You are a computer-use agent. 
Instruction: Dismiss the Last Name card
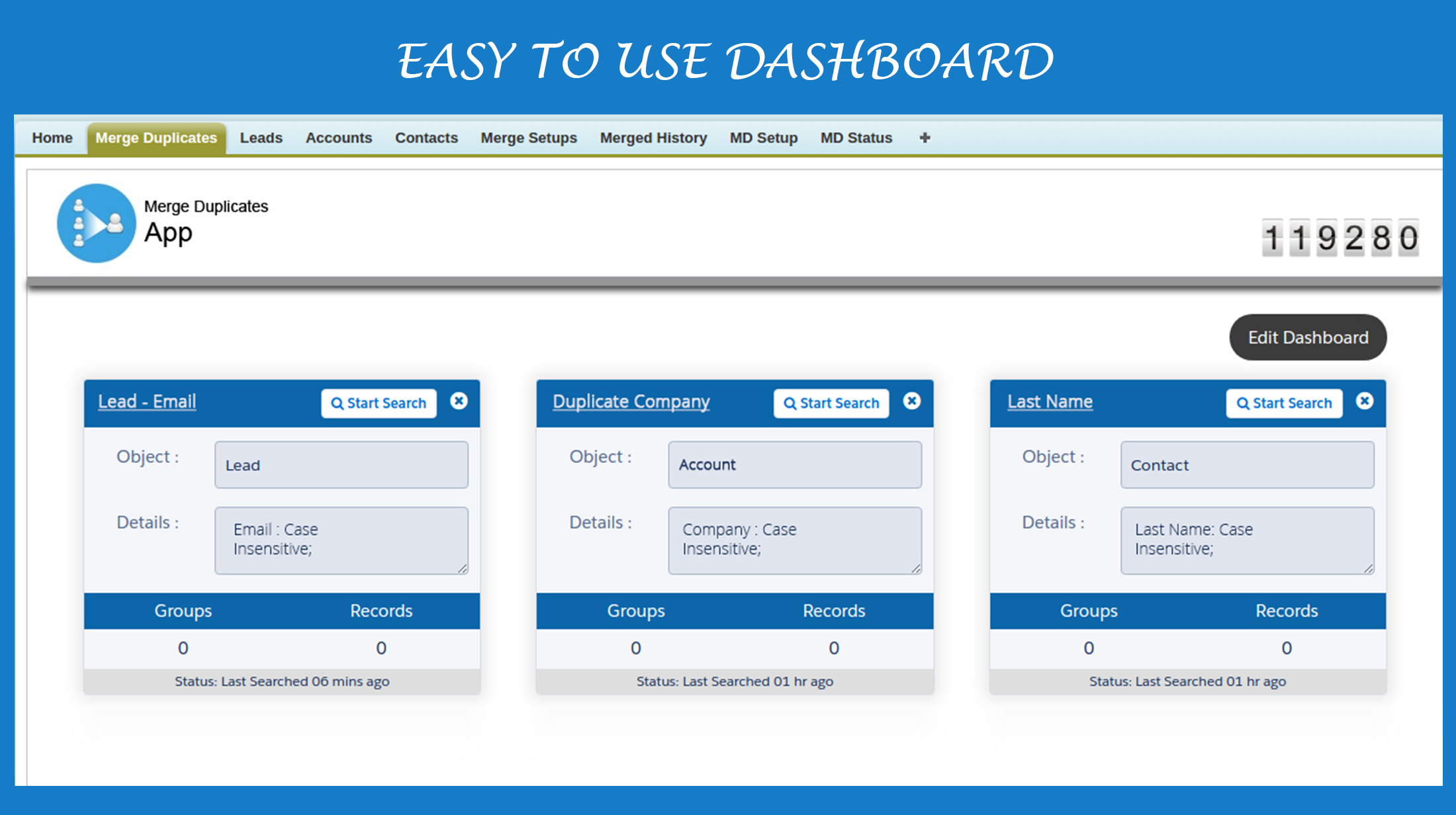click(x=1364, y=401)
